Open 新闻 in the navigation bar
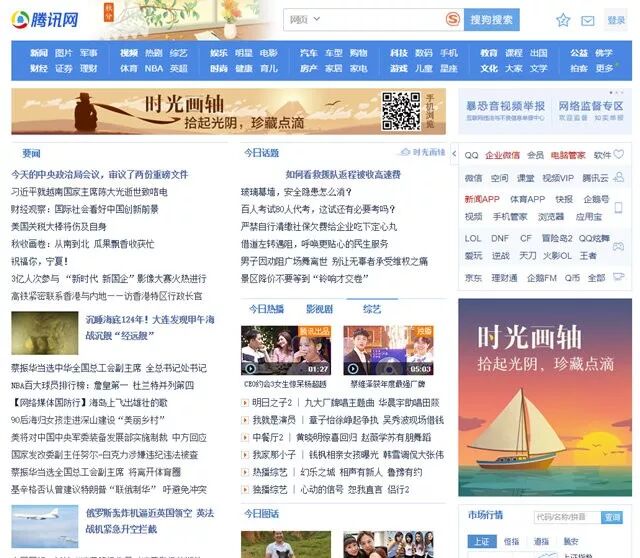 click(39, 53)
